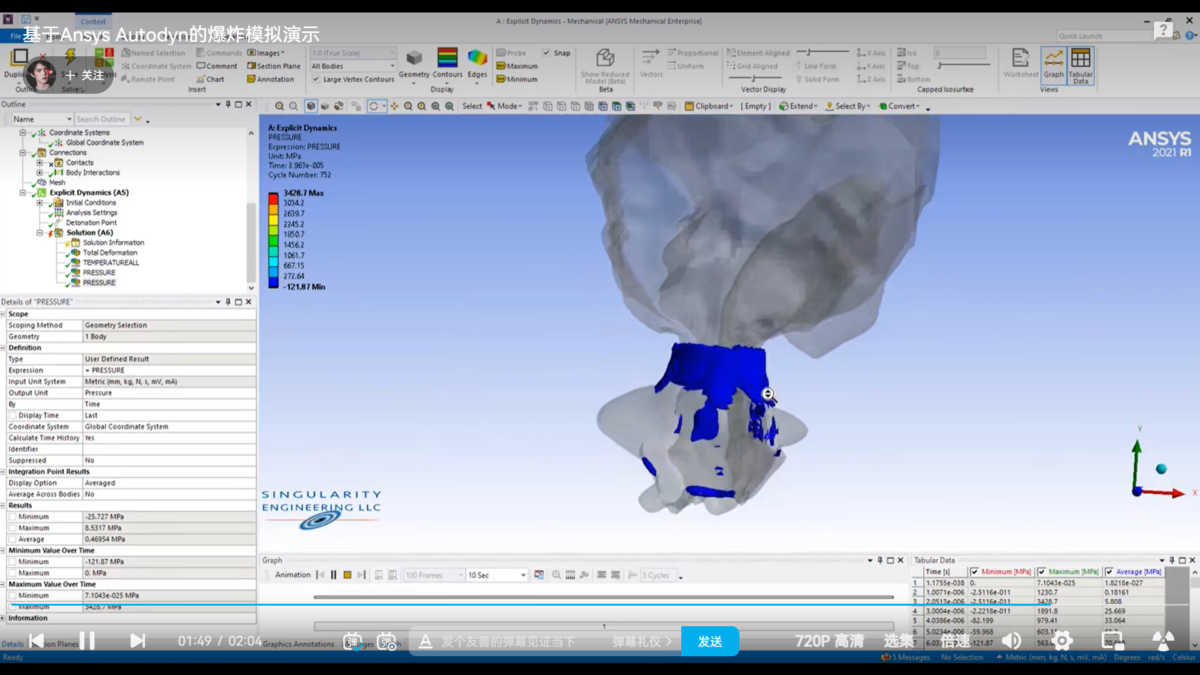Toggle Large Vertex Contours checkbox
Viewport: 1200px width, 675px height.
pyautogui.click(x=315, y=79)
